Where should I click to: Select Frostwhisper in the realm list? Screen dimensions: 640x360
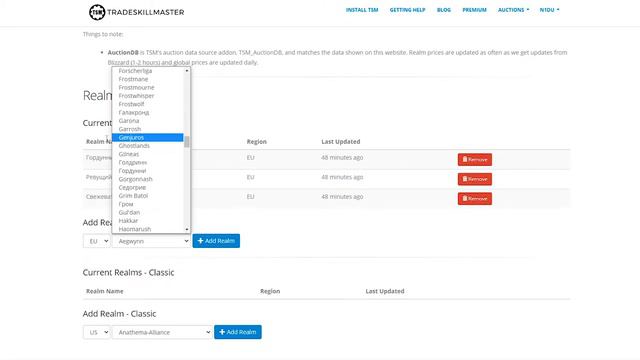[x=147, y=96]
